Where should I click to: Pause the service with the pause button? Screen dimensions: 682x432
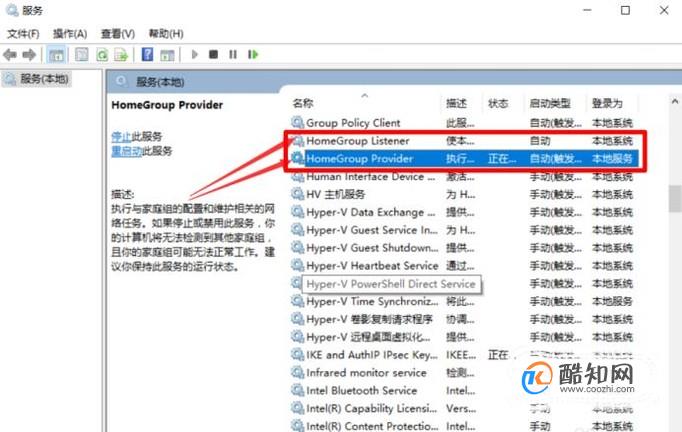(233, 54)
